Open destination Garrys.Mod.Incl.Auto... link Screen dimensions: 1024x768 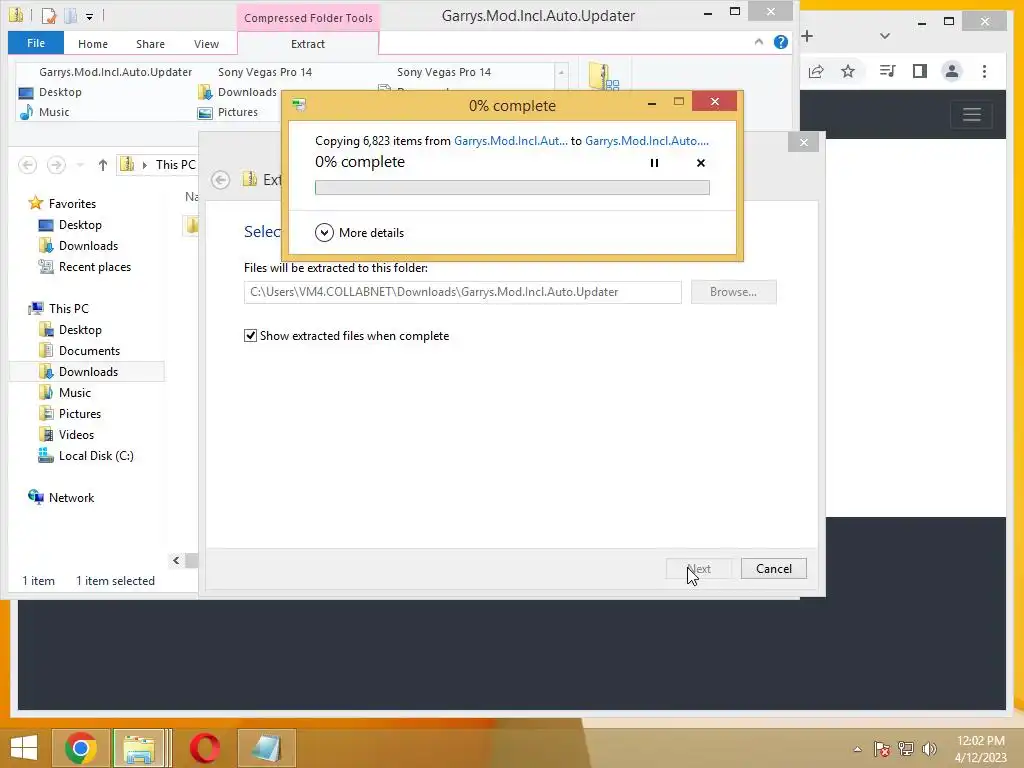pyautogui.click(x=647, y=140)
